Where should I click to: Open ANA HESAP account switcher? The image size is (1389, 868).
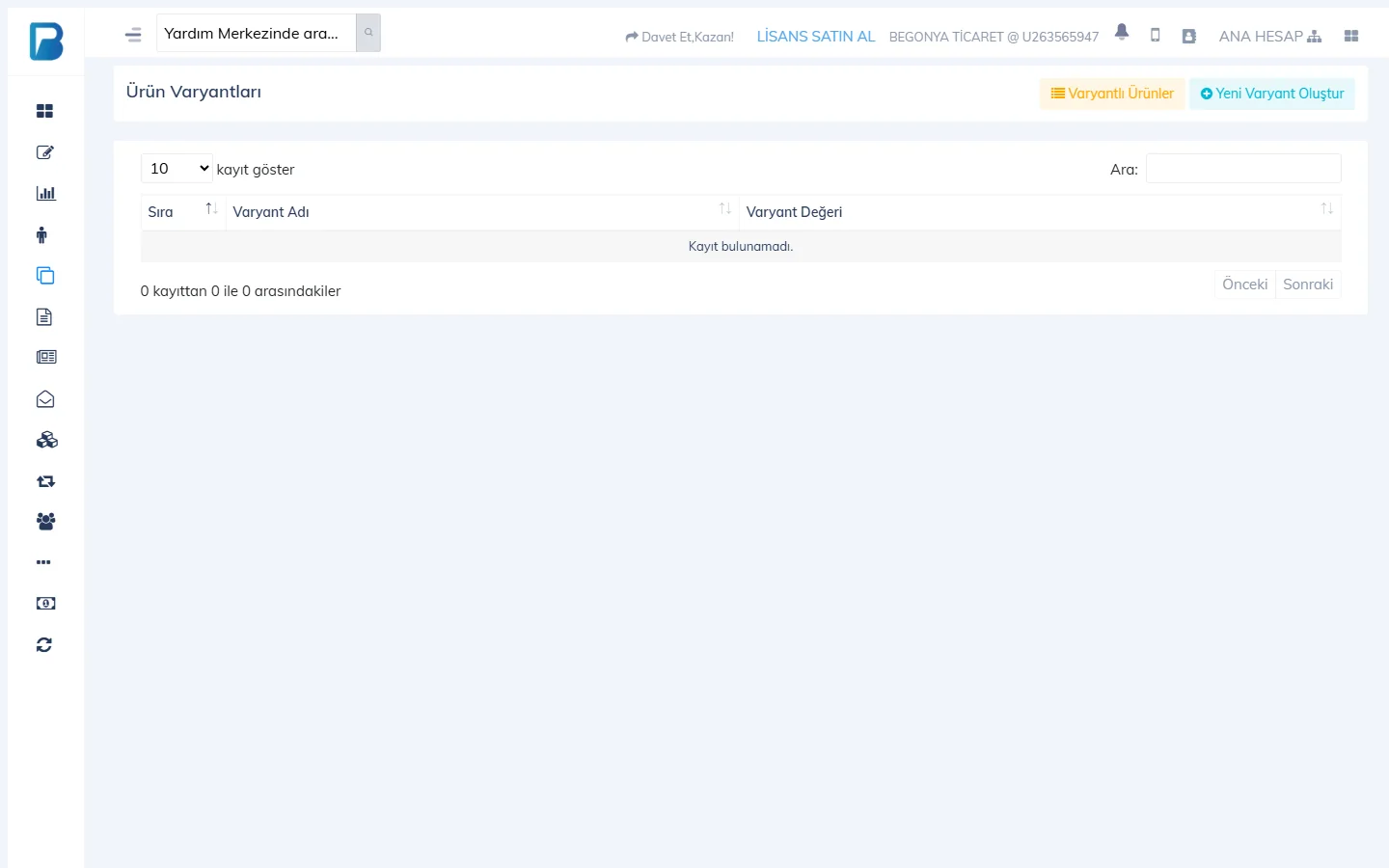(1270, 36)
